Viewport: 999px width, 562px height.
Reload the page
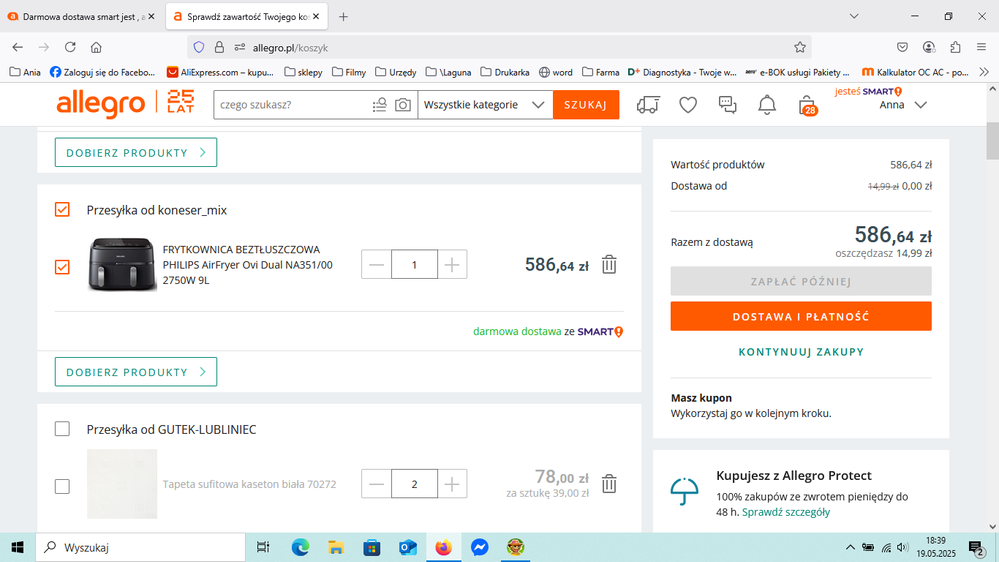(x=70, y=47)
